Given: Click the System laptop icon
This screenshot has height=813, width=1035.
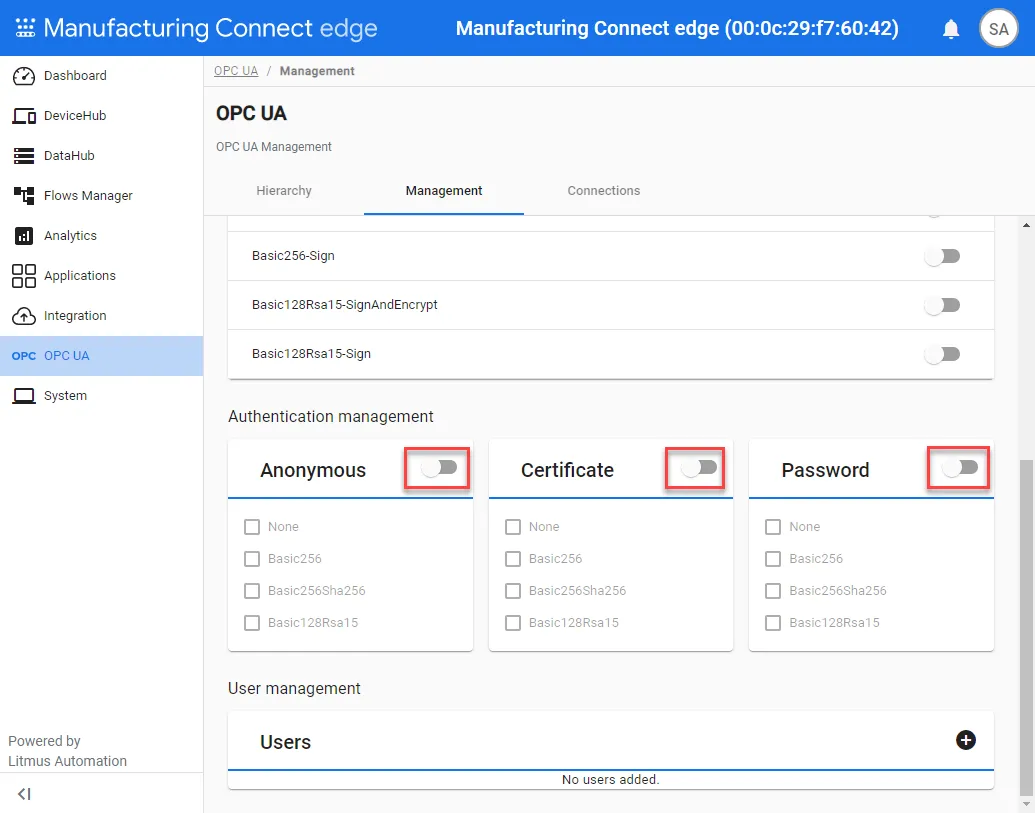Looking at the screenshot, I should [x=24, y=396].
